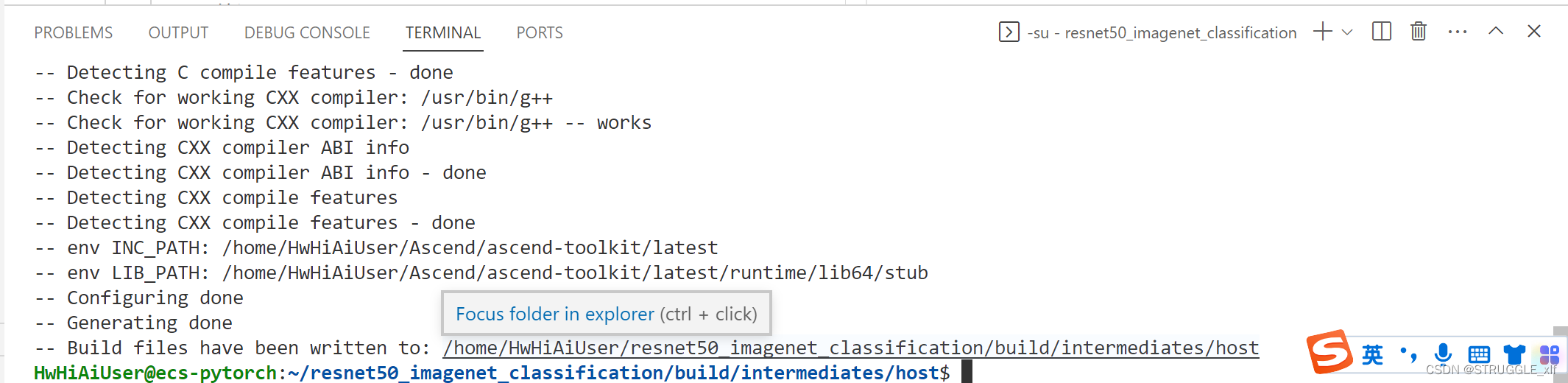1568x383 pixels.
Task: Open the launch profile dropdown arrow
Action: click(x=1347, y=32)
